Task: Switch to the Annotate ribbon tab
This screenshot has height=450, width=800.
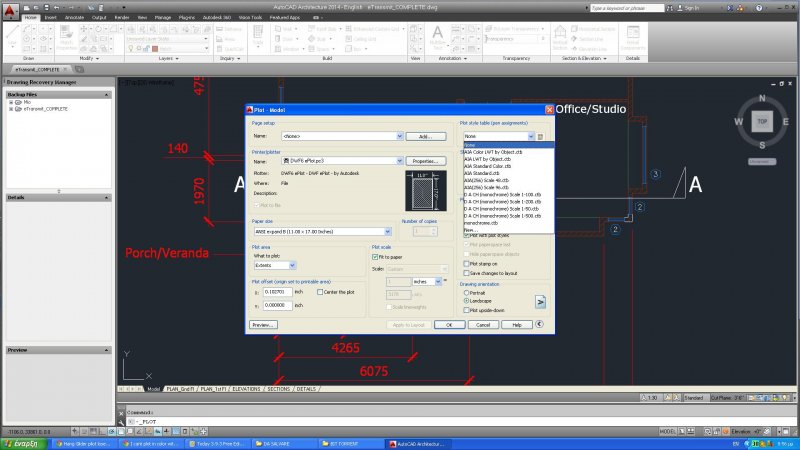Action: click(x=74, y=17)
